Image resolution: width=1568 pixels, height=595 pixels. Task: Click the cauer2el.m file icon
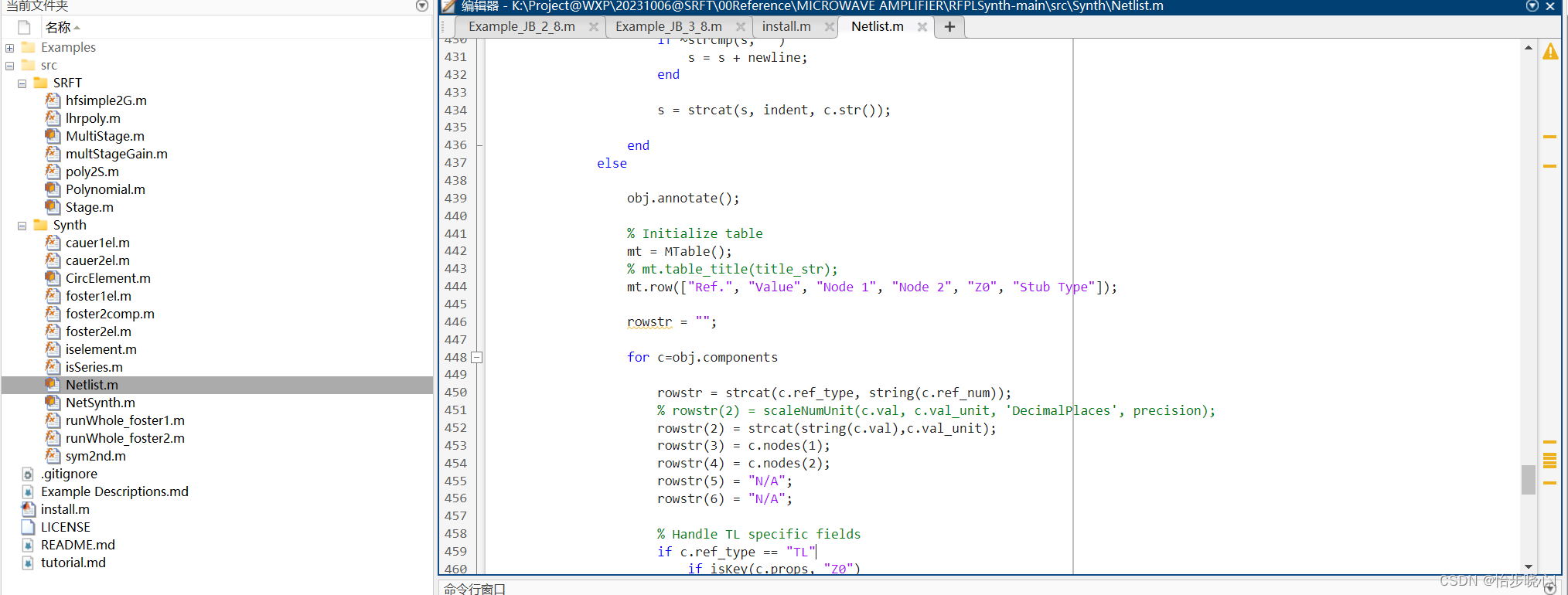pyautogui.click(x=53, y=260)
